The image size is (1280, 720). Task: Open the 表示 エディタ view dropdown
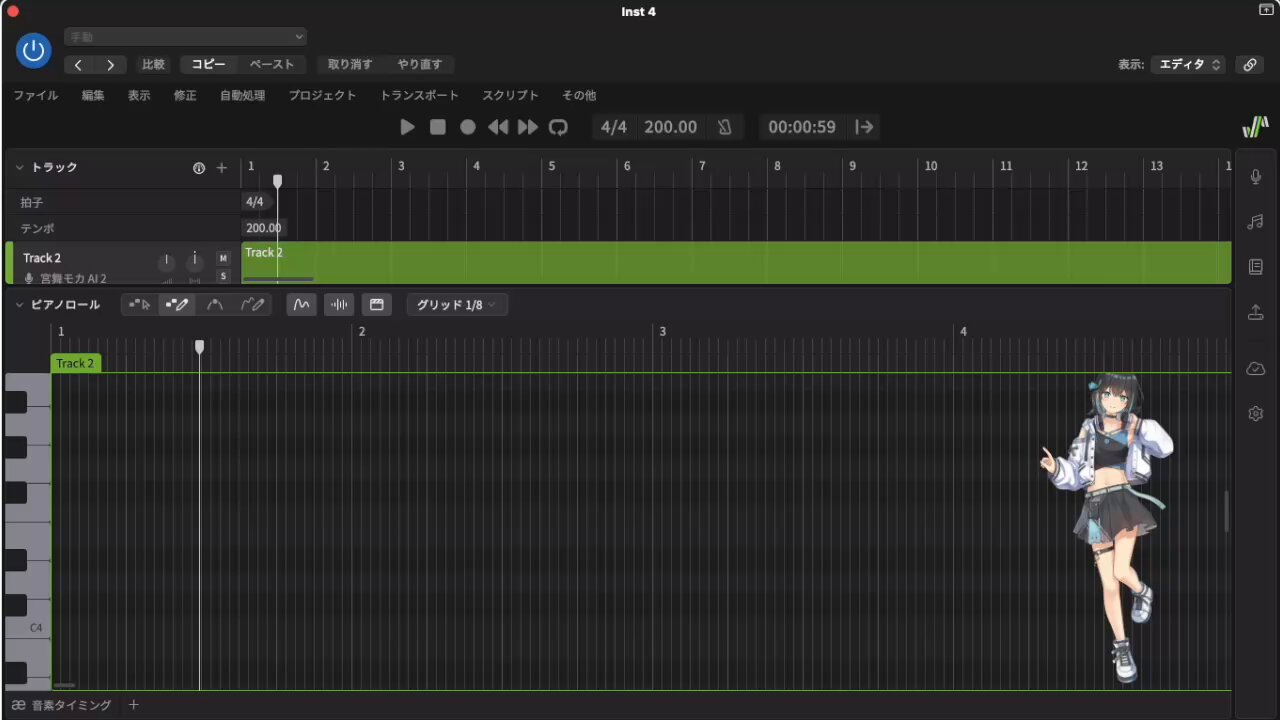pyautogui.click(x=1188, y=64)
